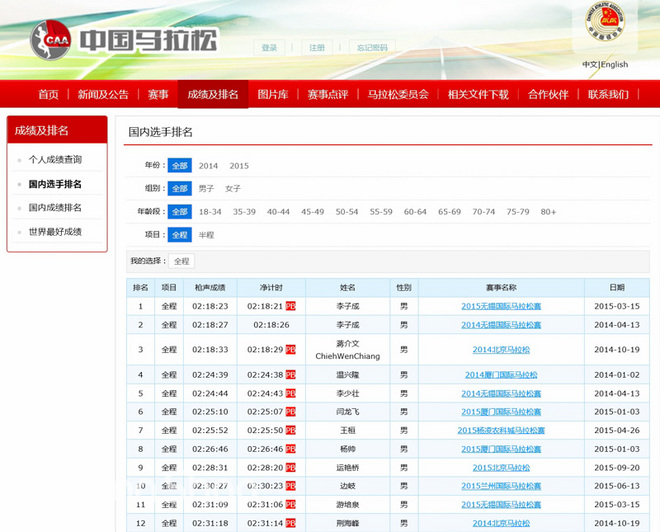Filter age range 75-79
660x532 pixels.
coord(518,212)
